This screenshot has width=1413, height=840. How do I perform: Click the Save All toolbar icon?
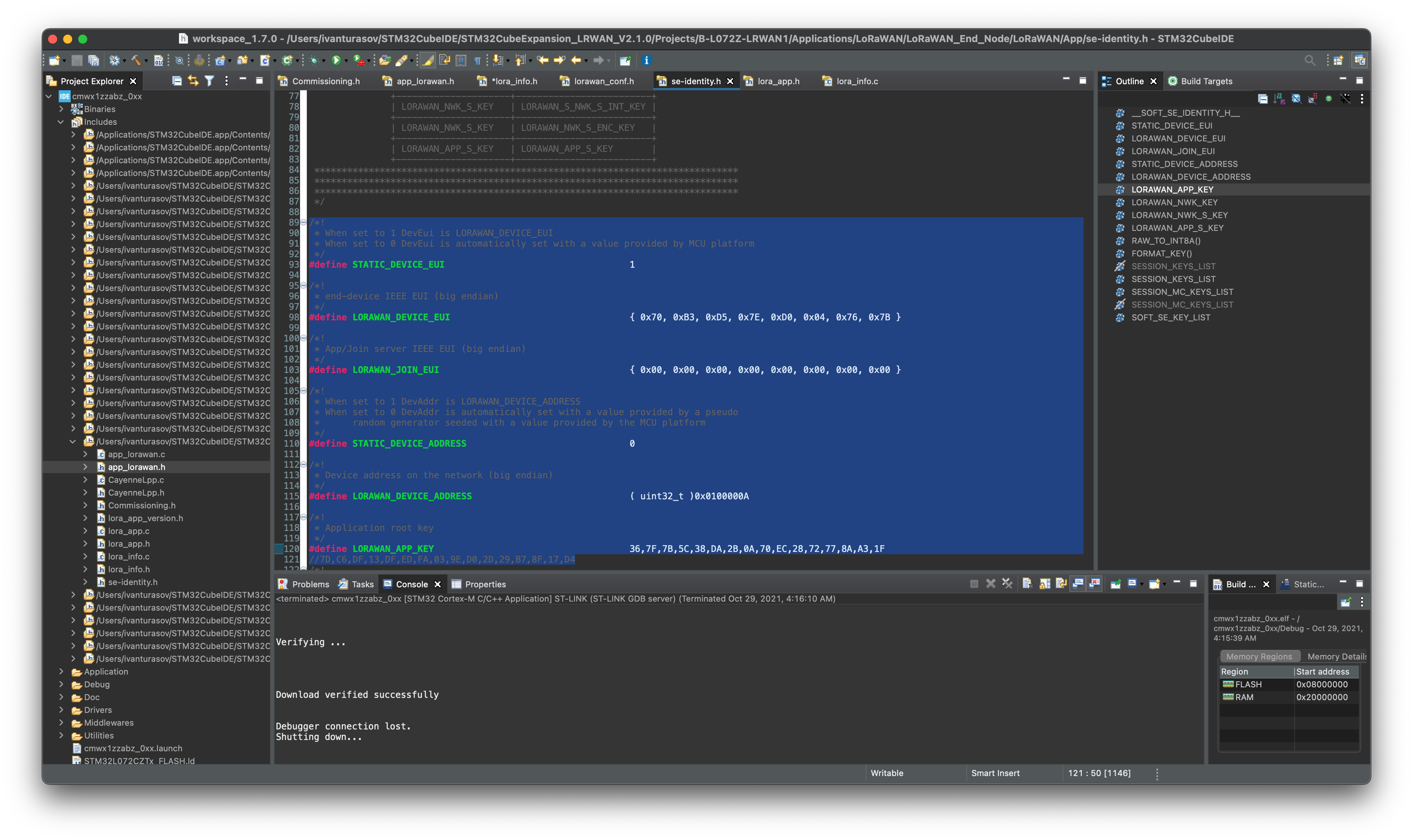93,60
